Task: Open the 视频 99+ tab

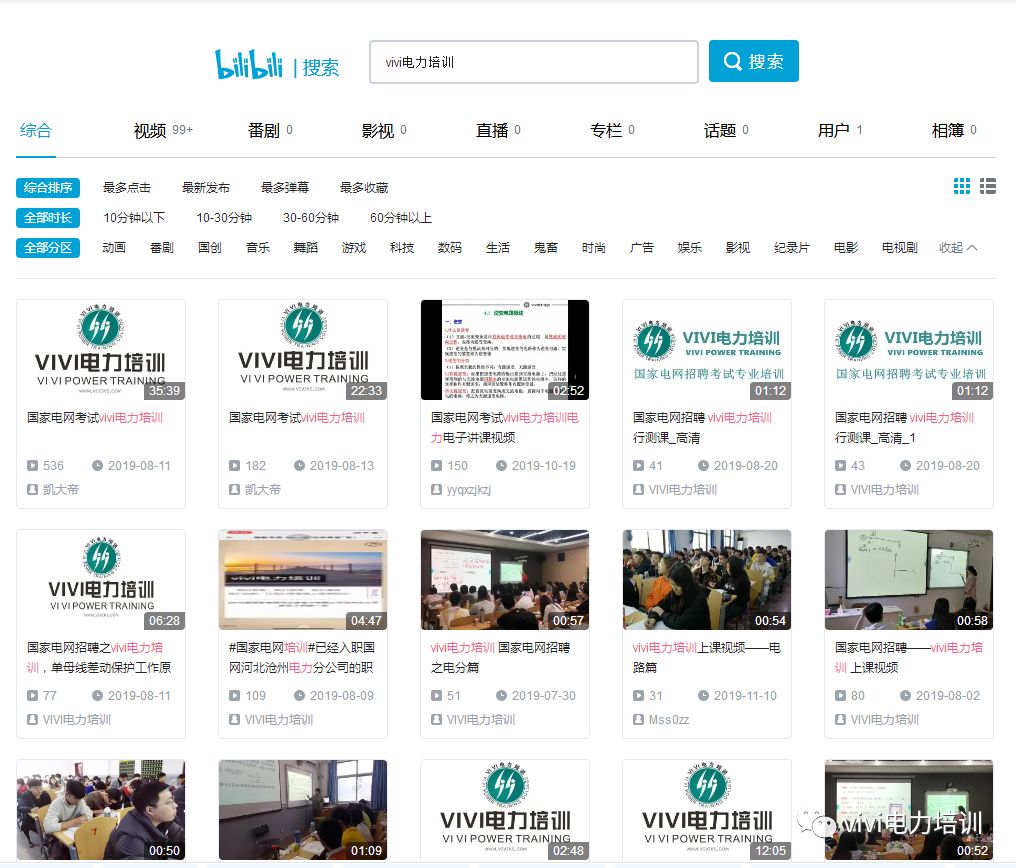Action: [163, 130]
